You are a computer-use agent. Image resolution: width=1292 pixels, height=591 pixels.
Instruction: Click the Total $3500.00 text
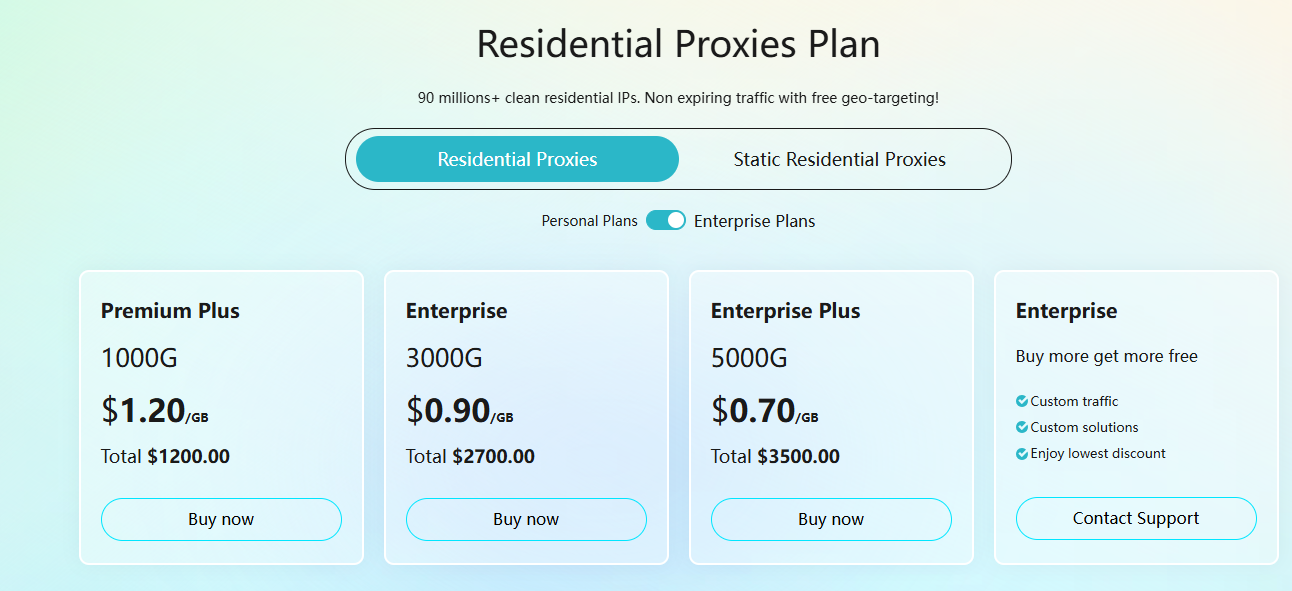pos(775,457)
